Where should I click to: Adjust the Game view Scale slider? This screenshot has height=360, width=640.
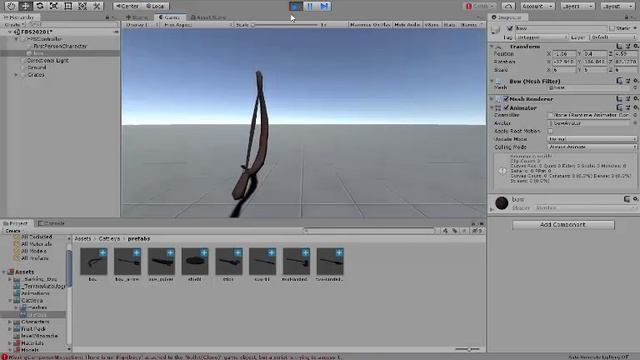tap(284, 25)
